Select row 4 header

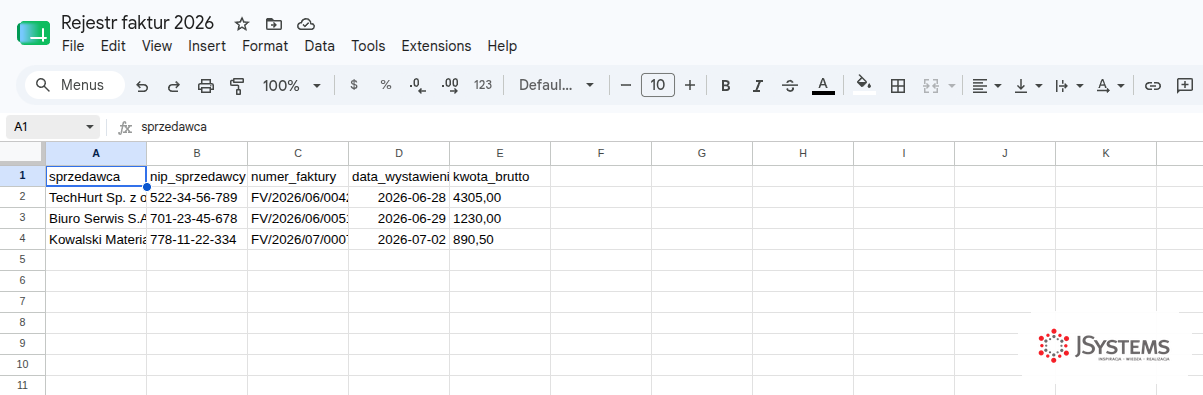22,239
